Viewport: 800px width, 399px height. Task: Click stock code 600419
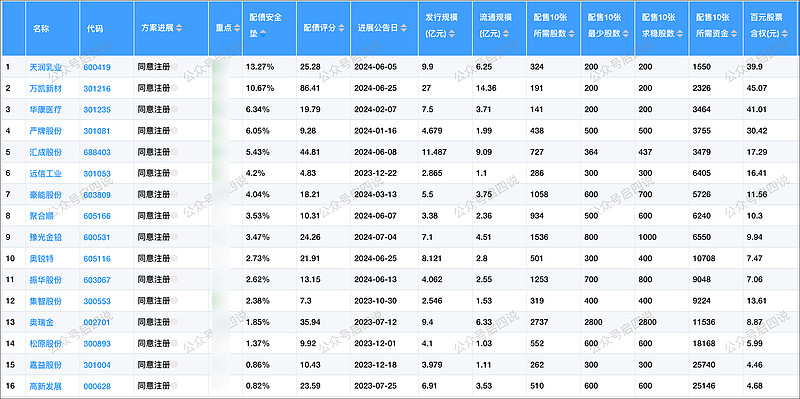[97, 67]
